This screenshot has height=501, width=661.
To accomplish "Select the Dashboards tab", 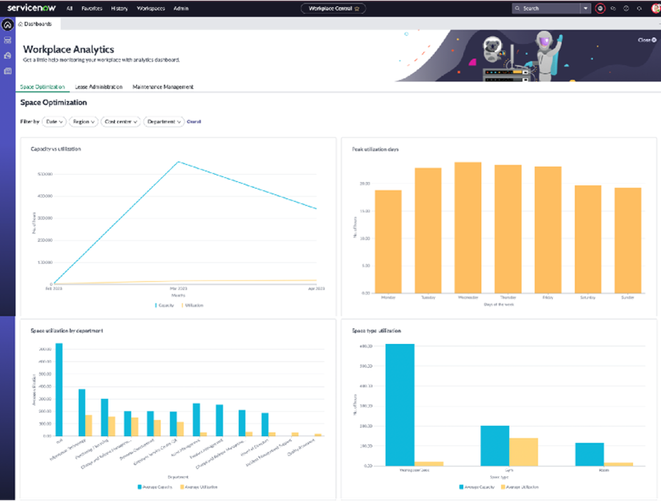I will 38,24.
